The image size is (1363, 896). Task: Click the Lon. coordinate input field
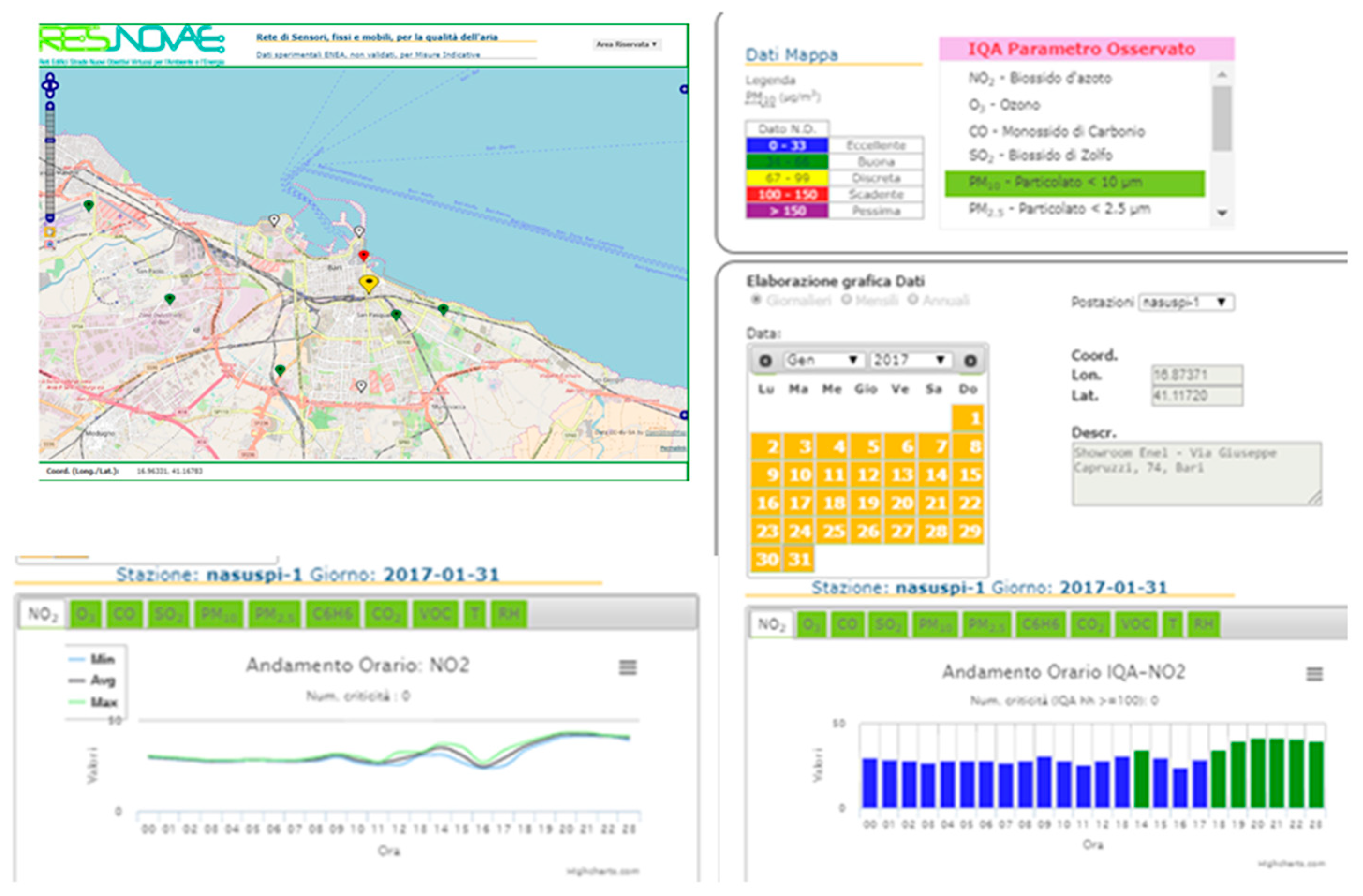[1197, 375]
